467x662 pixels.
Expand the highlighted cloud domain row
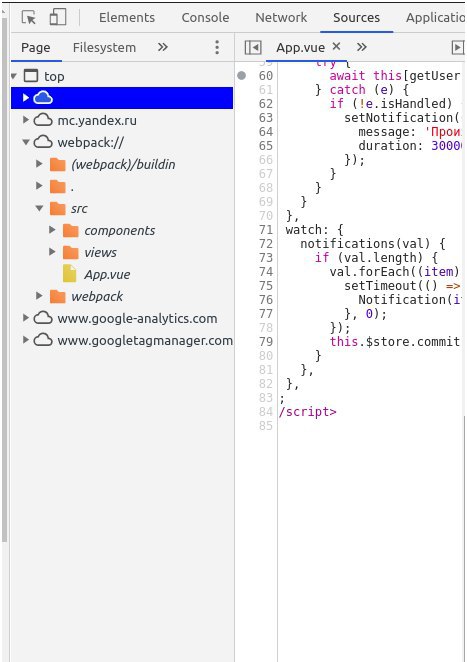[26, 98]
